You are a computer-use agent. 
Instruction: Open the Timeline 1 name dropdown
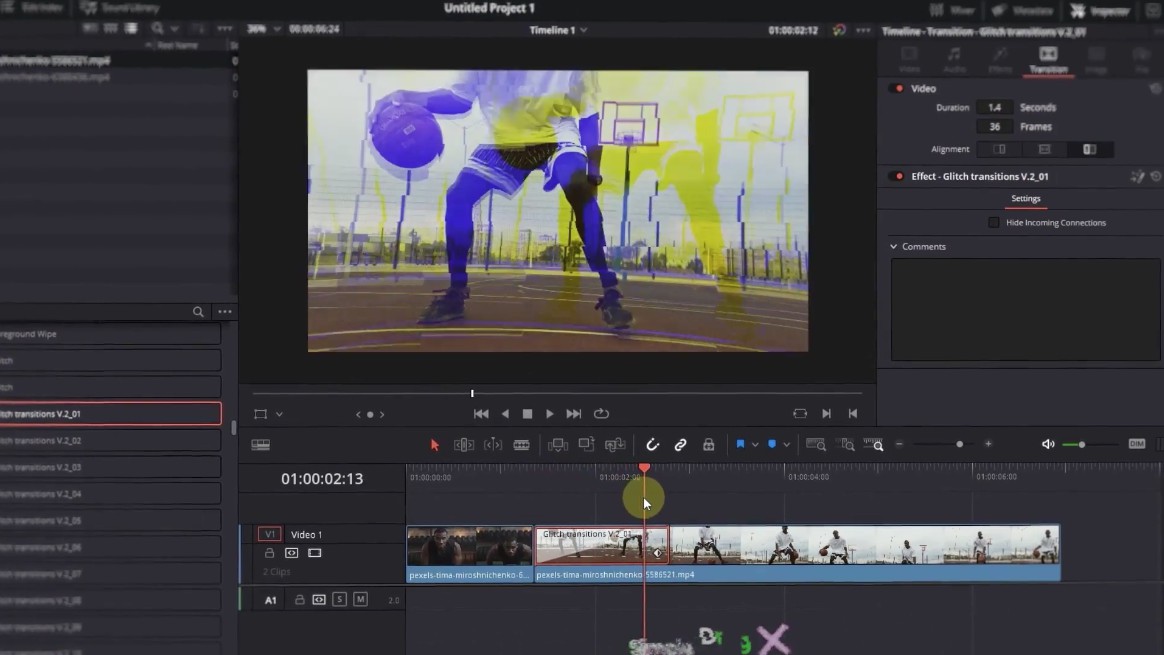583,30
